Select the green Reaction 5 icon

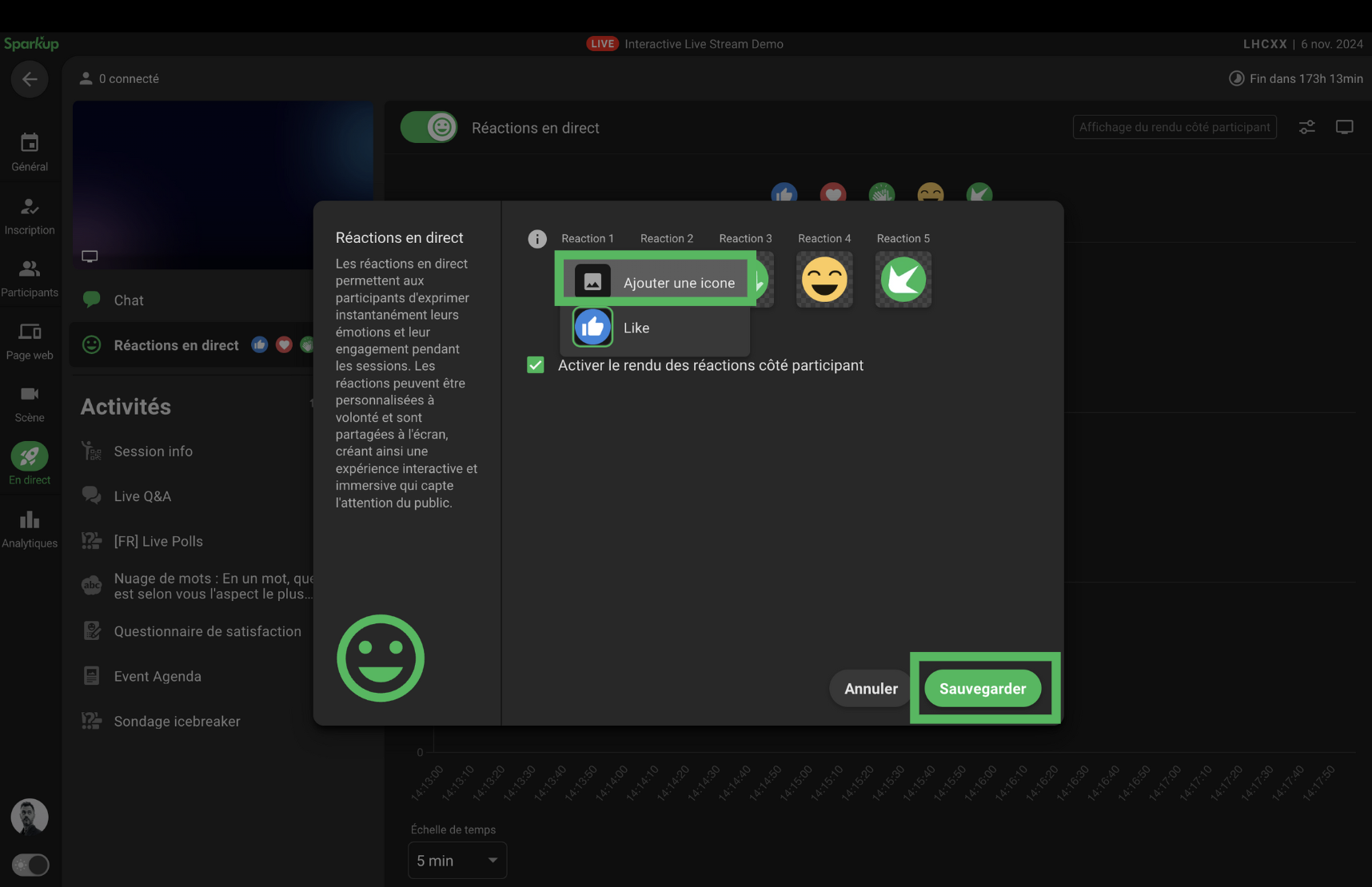pyautogui.click(x=903, y=280)
